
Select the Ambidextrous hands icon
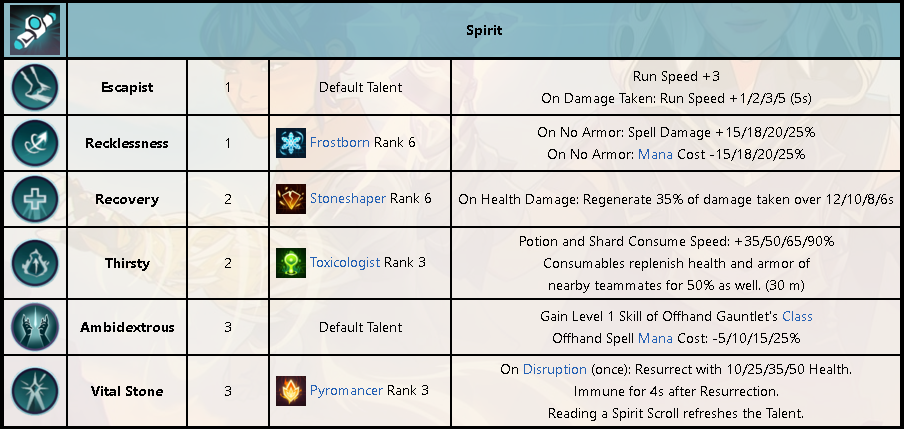35,327
